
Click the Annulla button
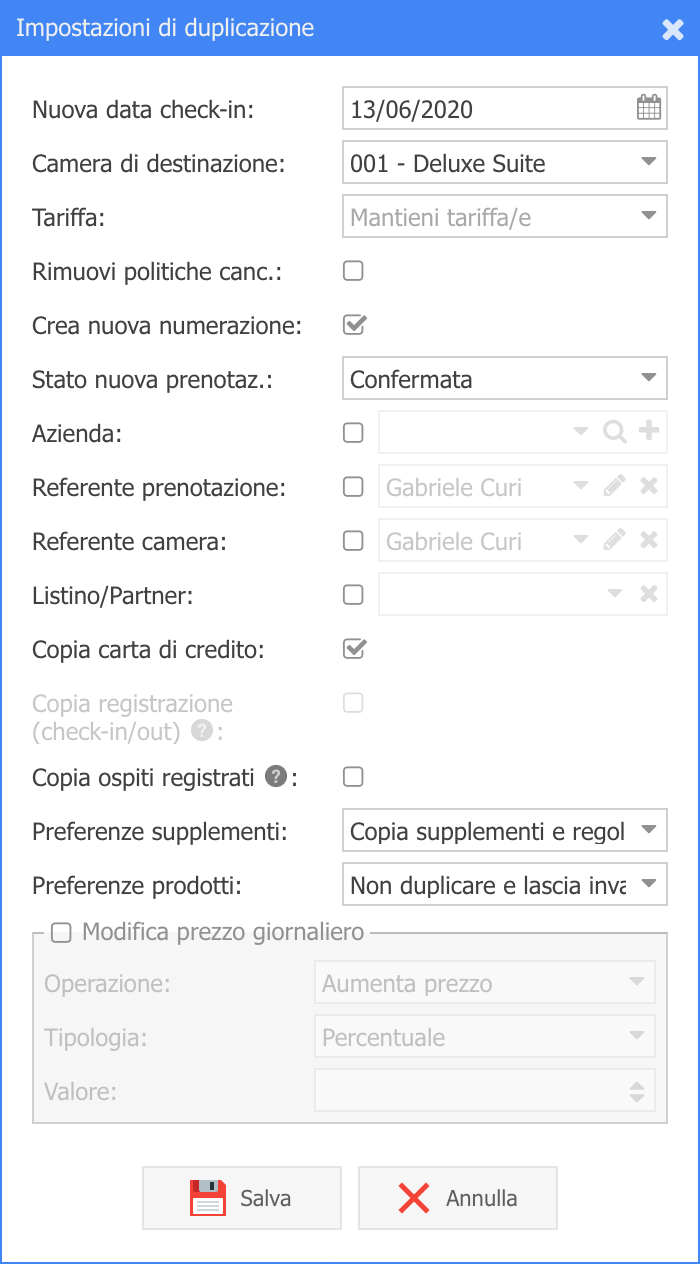pyautogui.click(x=458, y=1198)
